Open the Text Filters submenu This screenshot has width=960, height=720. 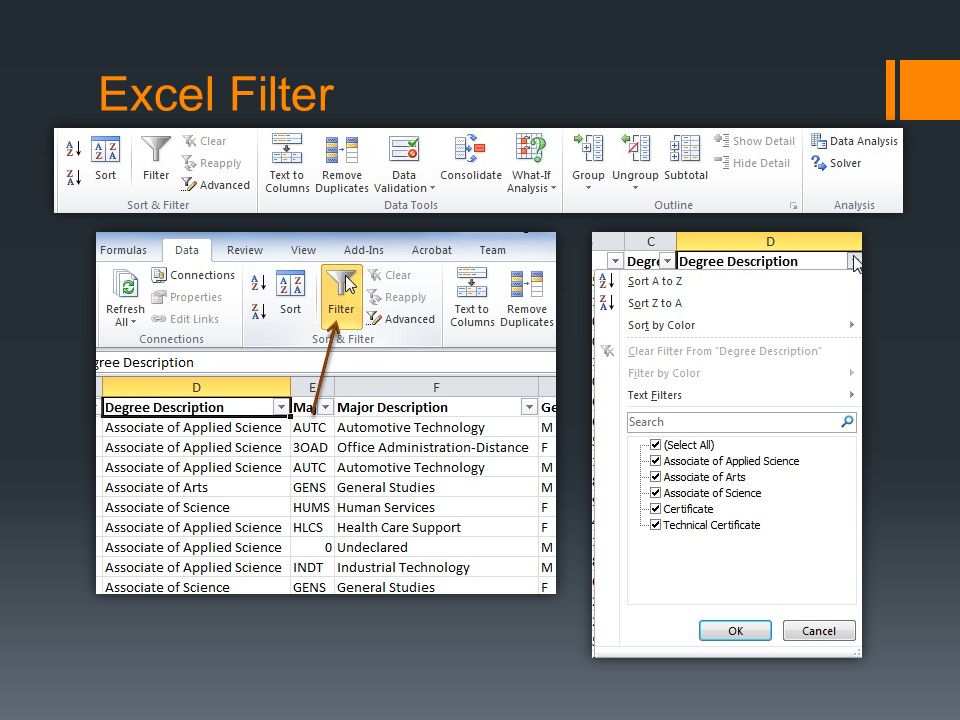click(x=741, y=395)
